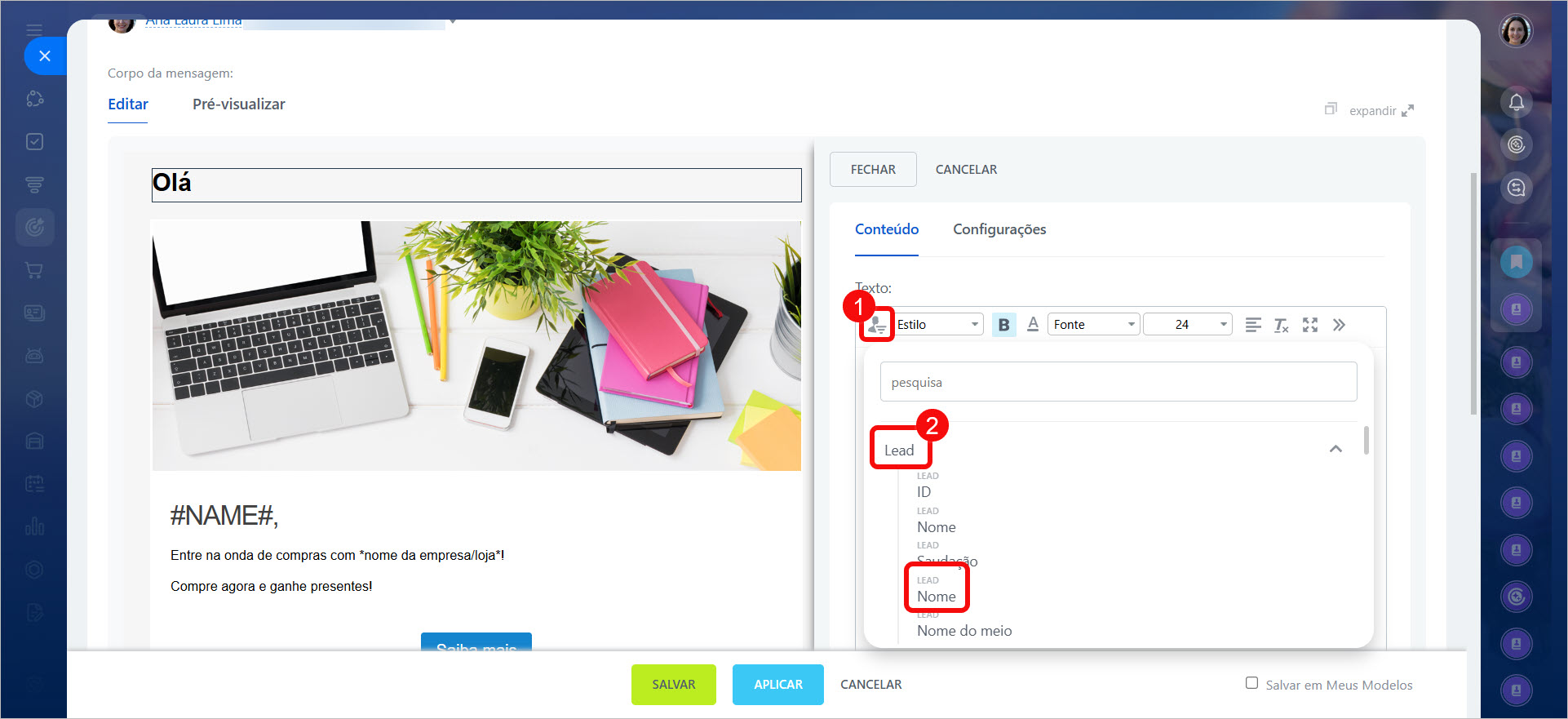Click the green SALVAR button
This screenshot has width=1568, height=719.
674,685
